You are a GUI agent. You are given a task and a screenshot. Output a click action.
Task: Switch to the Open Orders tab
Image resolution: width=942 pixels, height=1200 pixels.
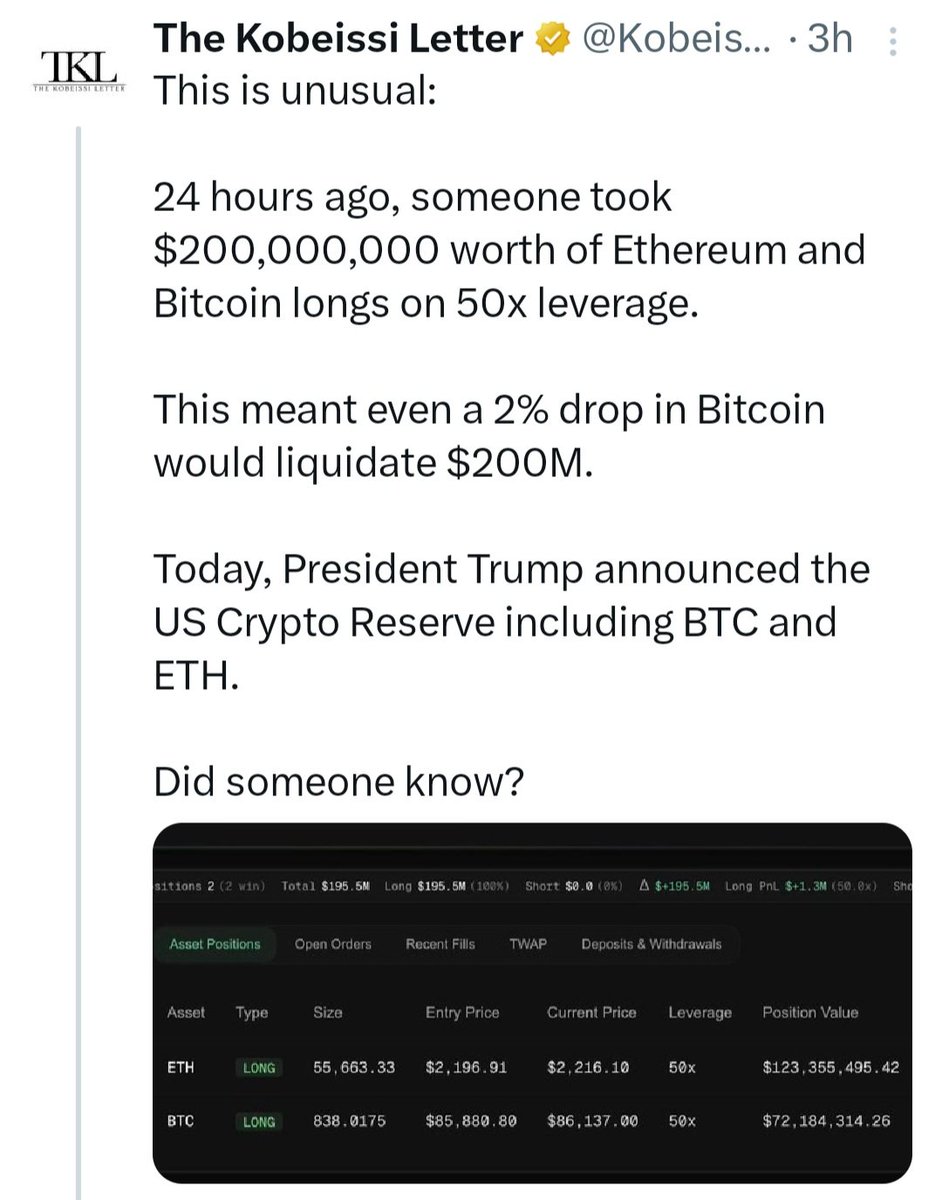[333, 944]
